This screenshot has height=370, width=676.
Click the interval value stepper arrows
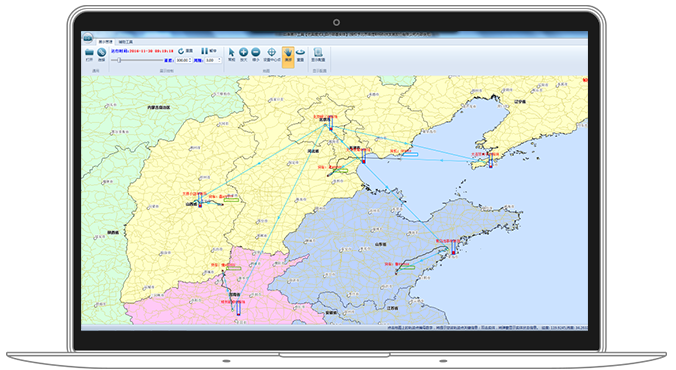coord(219,60)
